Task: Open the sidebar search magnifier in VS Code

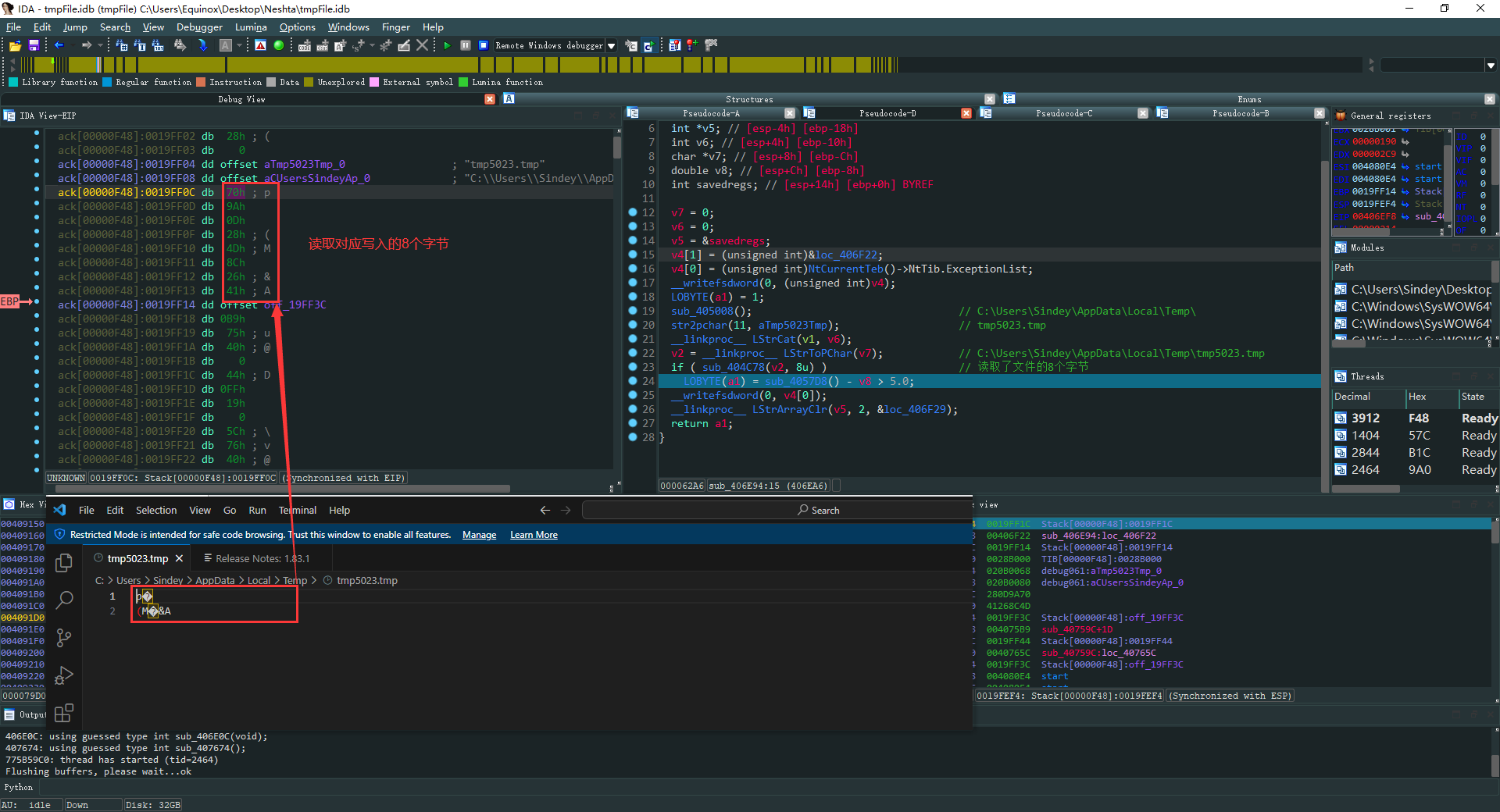Action: coord(64,600)
